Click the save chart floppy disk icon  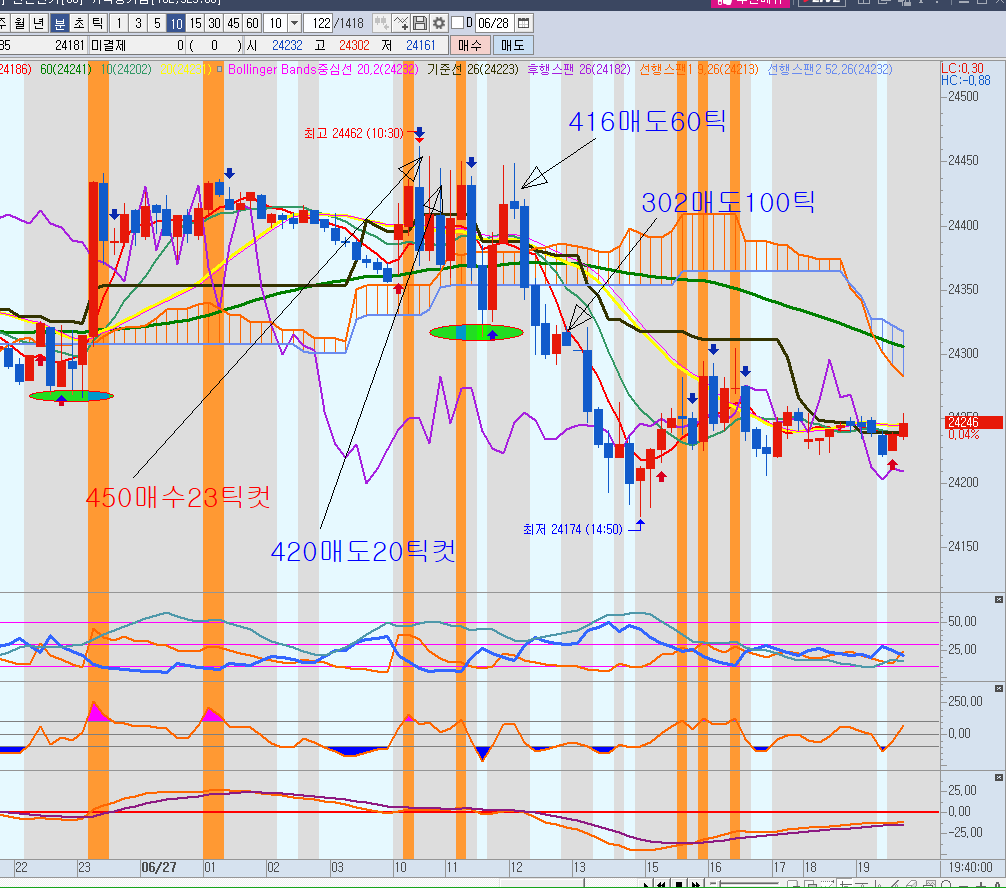tap(420, 23)
